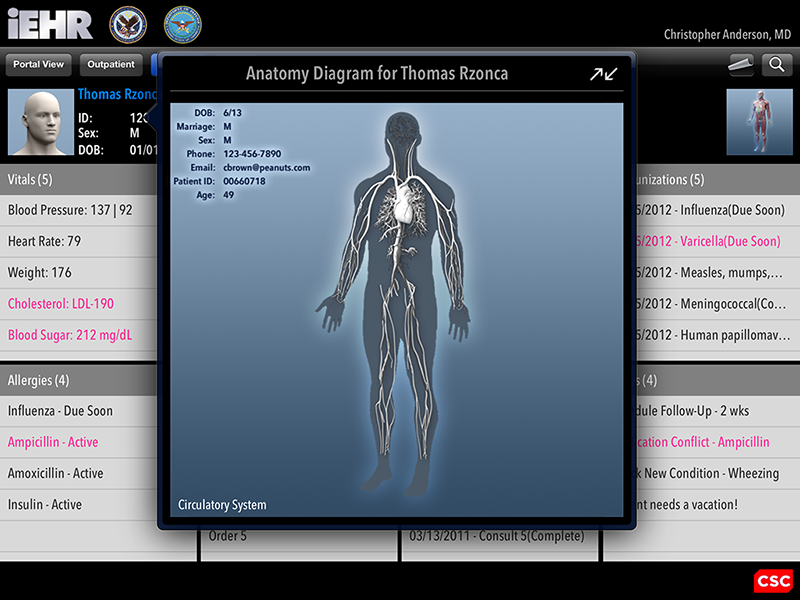Open the patient head avatar photo

tap(41, 122)
